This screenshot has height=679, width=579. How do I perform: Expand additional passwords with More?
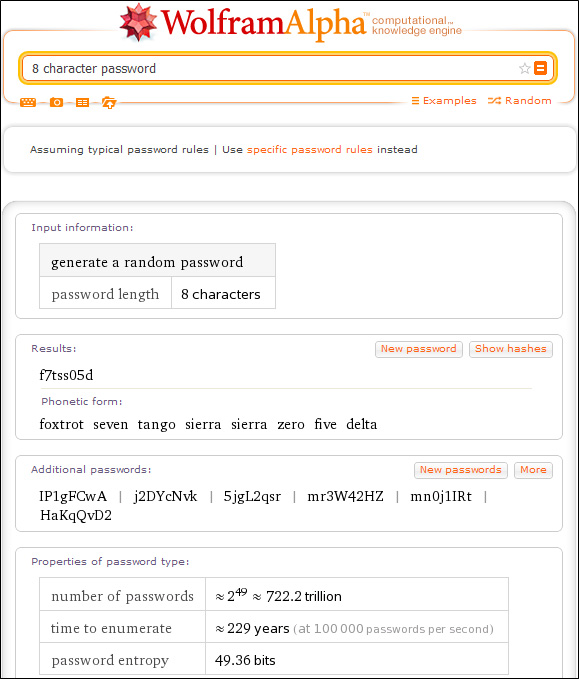[x=533, y=470]
